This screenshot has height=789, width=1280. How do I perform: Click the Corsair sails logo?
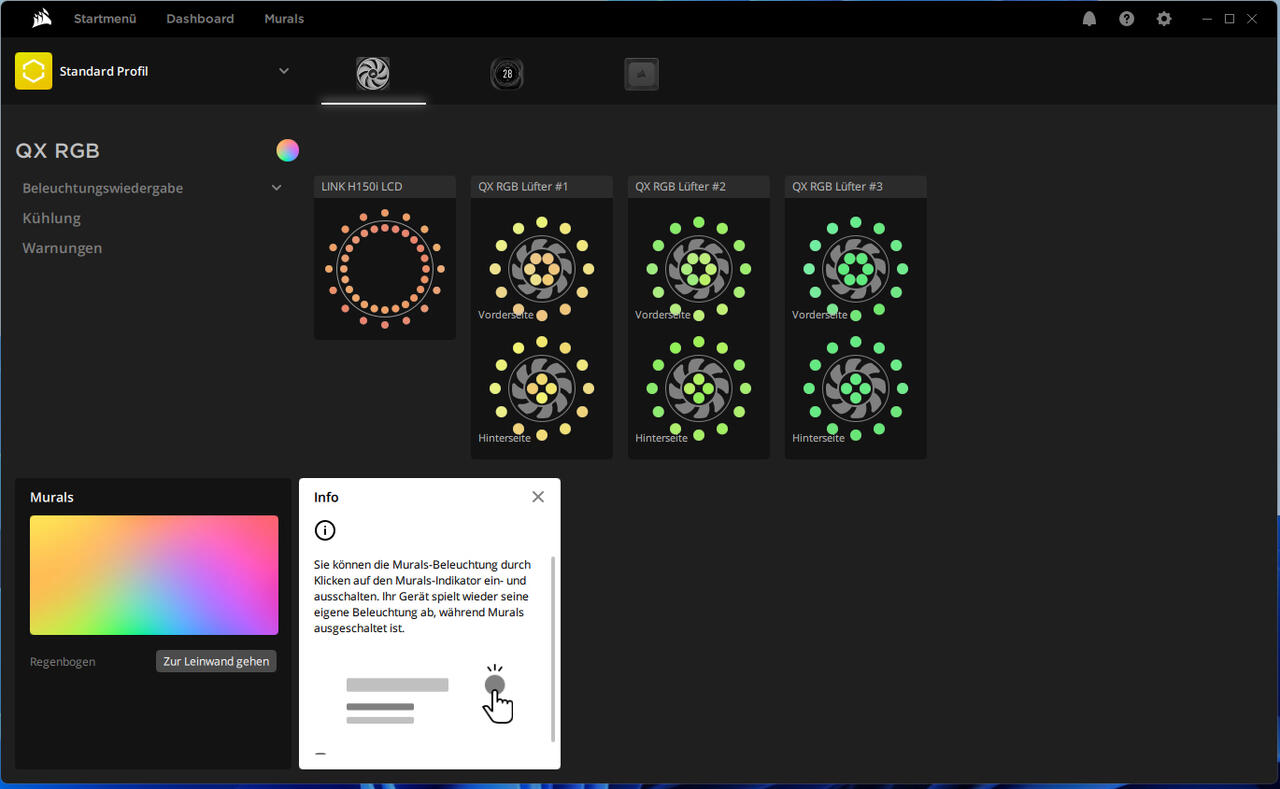41,18
